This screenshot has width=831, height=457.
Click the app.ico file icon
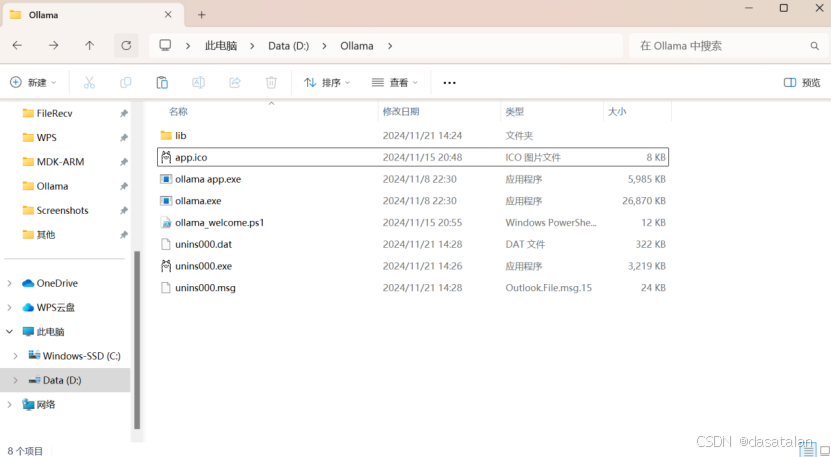coord(166,157)
